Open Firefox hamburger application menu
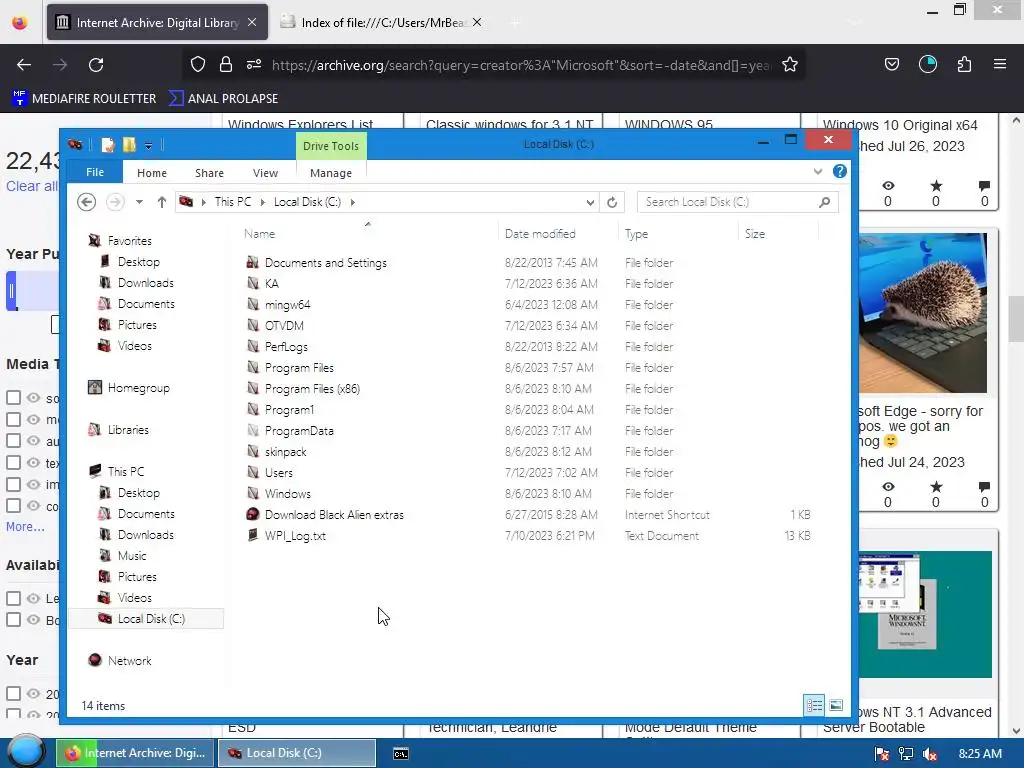This screenshot has width=1024, height=768. (1000, 64)
